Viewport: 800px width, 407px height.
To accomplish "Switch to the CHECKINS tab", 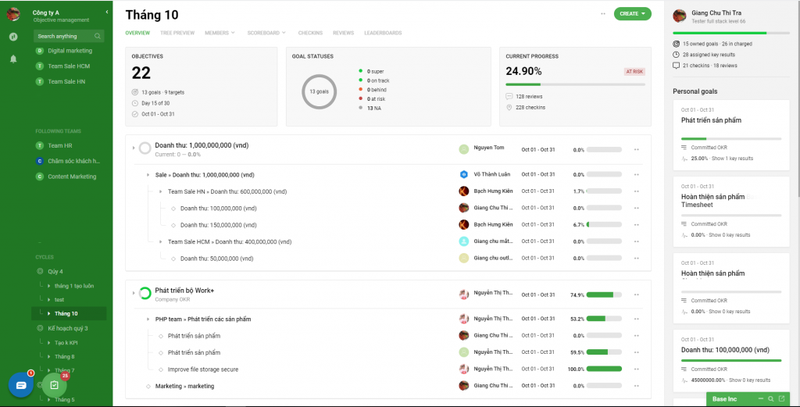I will (310, 33).
